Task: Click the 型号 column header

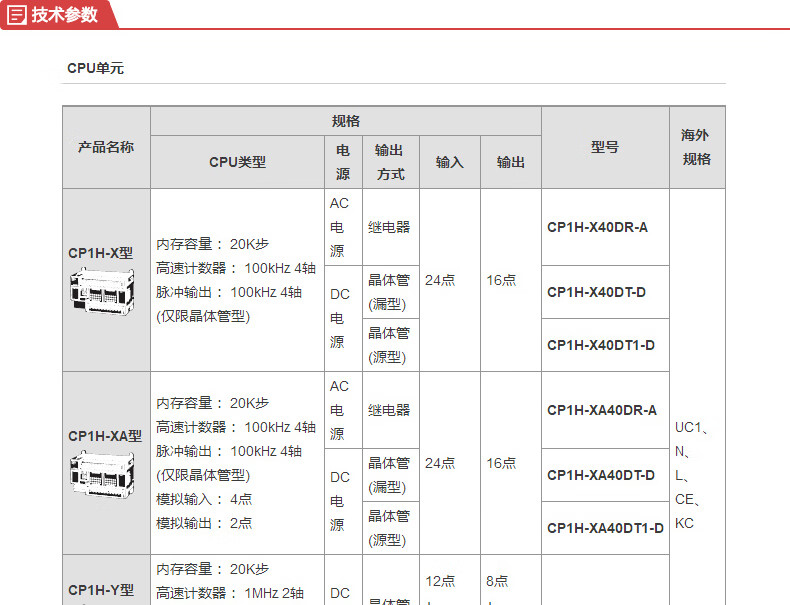Action: click(x=604, y=147)
